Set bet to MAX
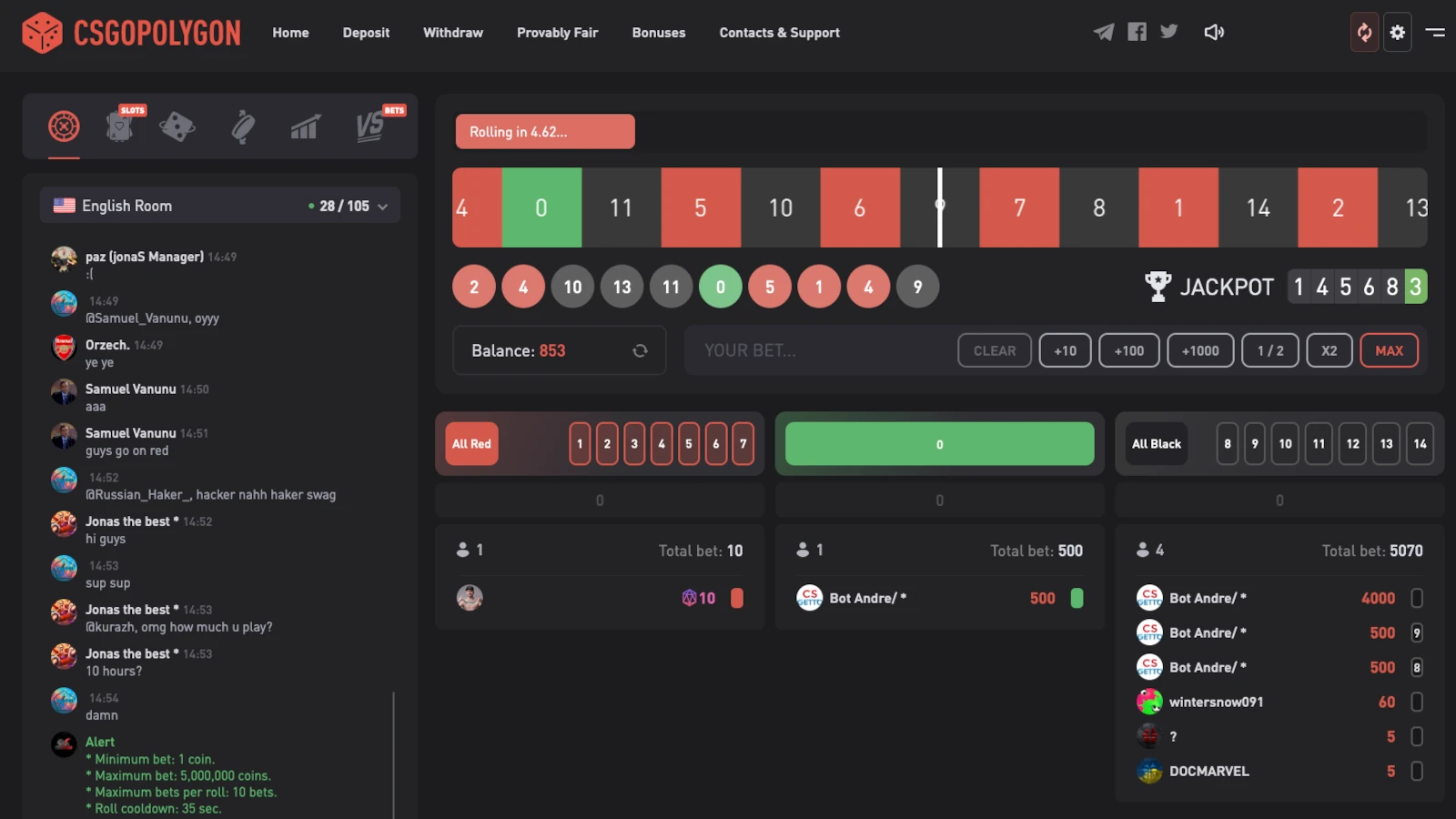This screenshot has height=819, width=1456. point(1390,350)
